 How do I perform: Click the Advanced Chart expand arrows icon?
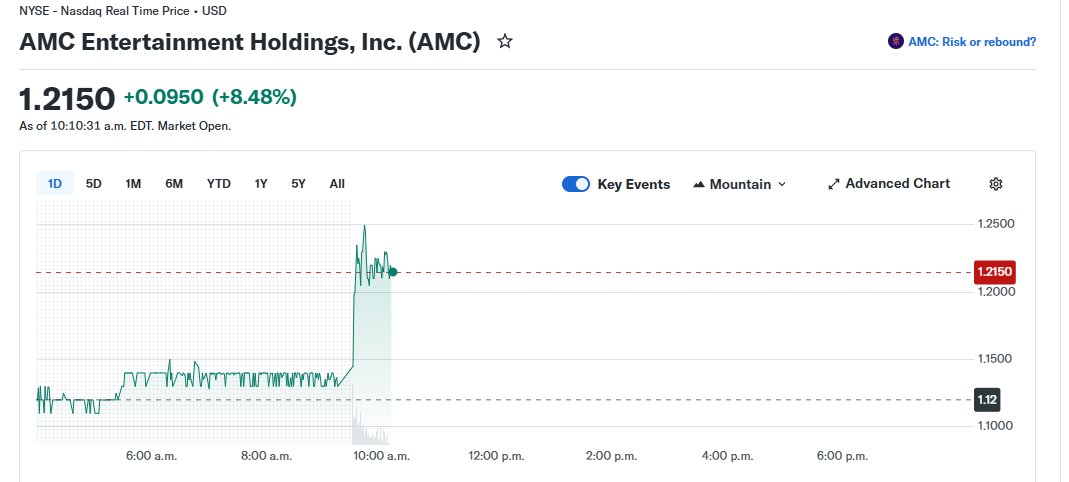click(834, 184)
